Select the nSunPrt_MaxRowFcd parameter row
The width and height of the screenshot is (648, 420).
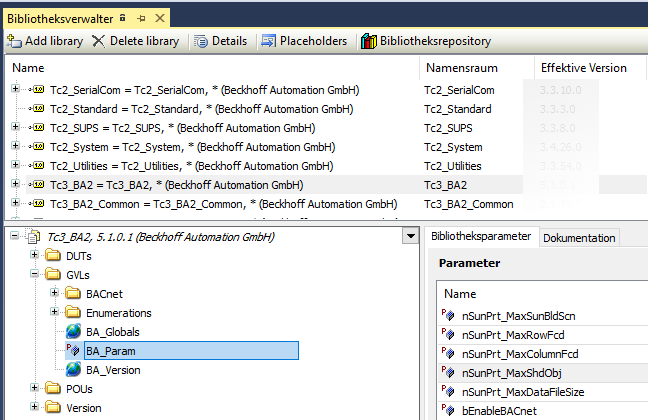(542, 335)
